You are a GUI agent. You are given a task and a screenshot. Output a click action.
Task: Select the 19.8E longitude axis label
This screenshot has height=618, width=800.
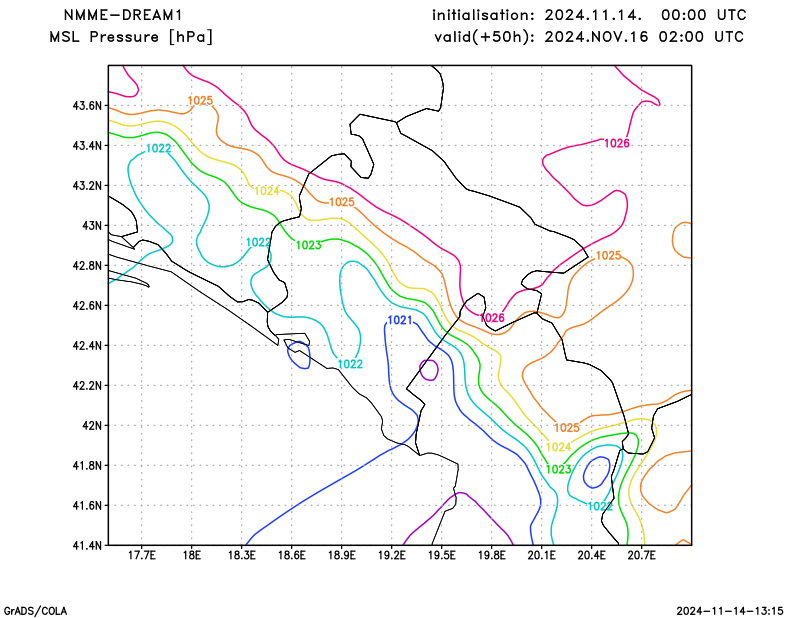pyautogui.click(x=491, y=555)
